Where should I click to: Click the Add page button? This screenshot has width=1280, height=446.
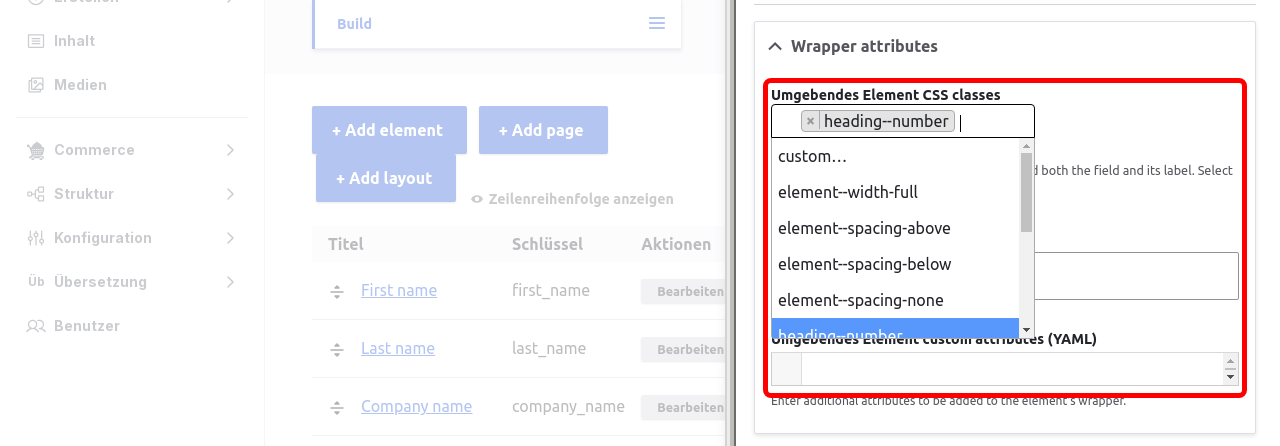coord(543,130)
